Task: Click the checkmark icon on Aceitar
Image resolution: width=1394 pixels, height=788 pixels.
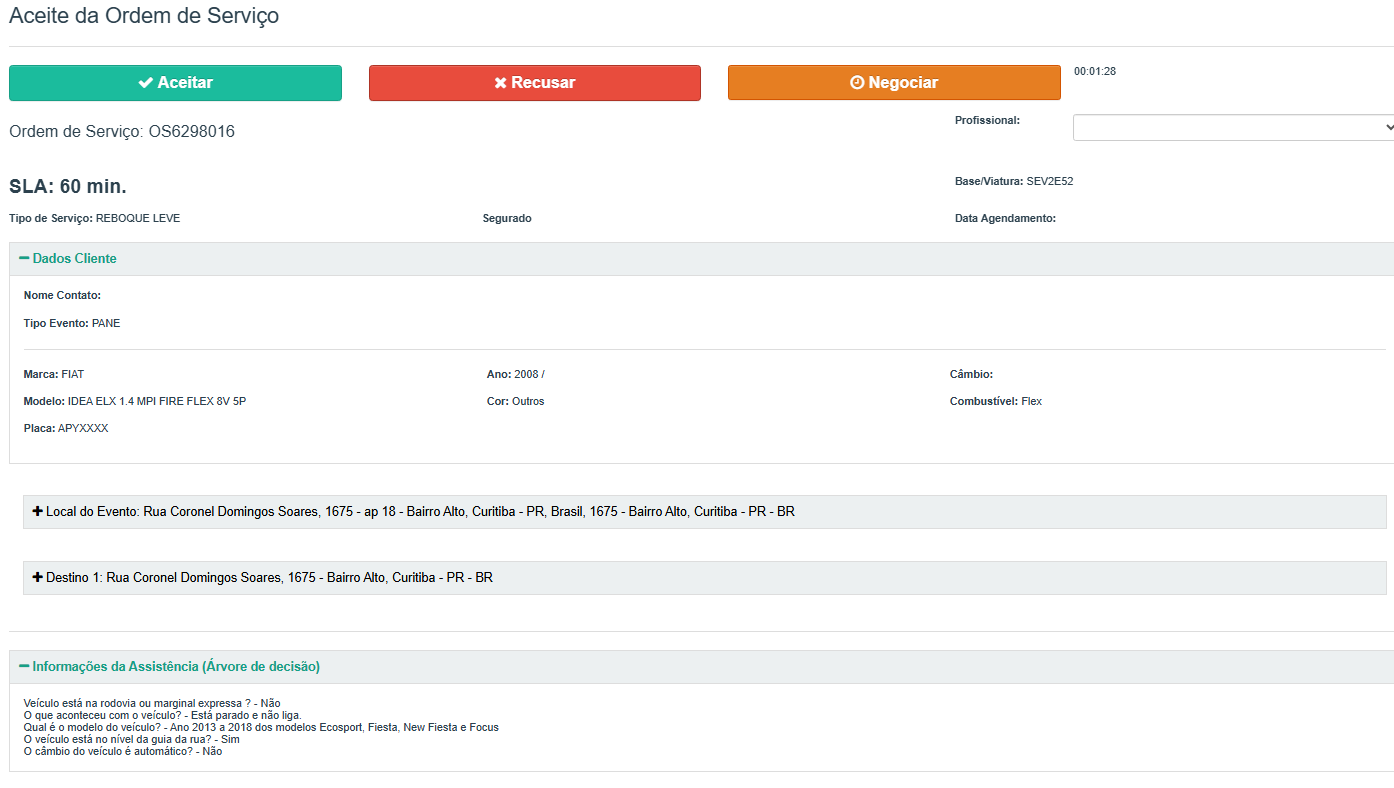Action: [146, 83]
